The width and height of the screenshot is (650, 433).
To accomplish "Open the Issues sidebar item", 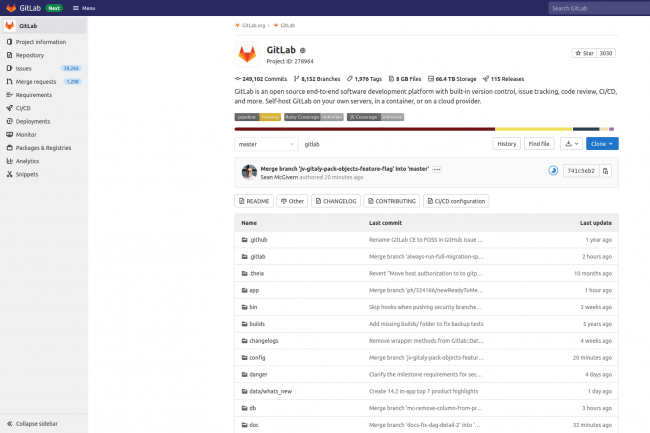I will pyautogui.click(x=24, y=68).
